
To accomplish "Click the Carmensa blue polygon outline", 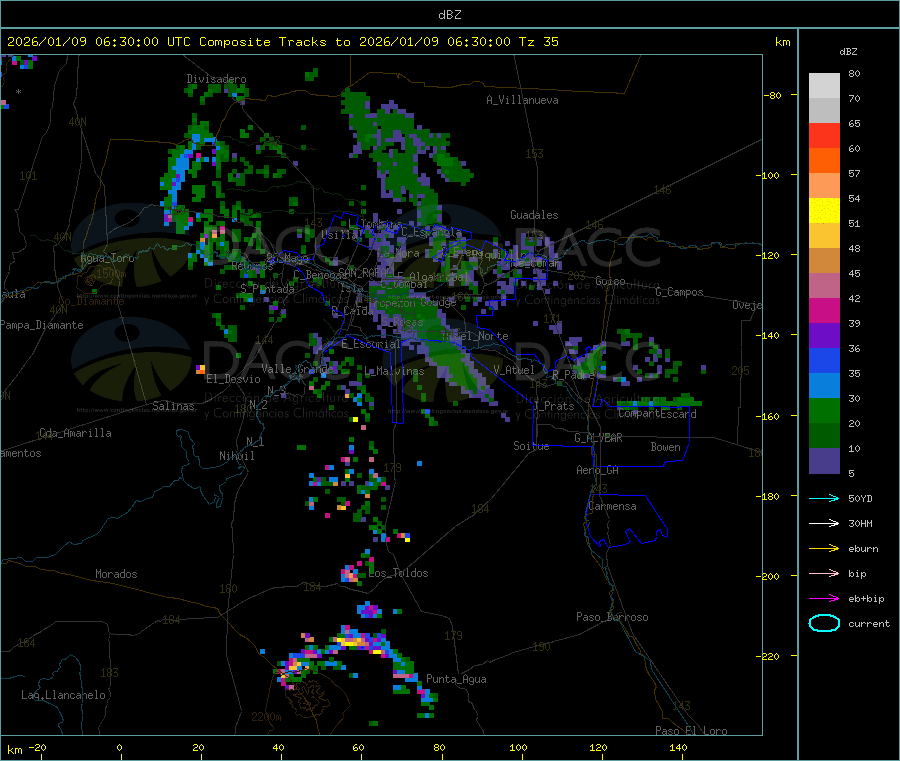I will click(627, 521).
